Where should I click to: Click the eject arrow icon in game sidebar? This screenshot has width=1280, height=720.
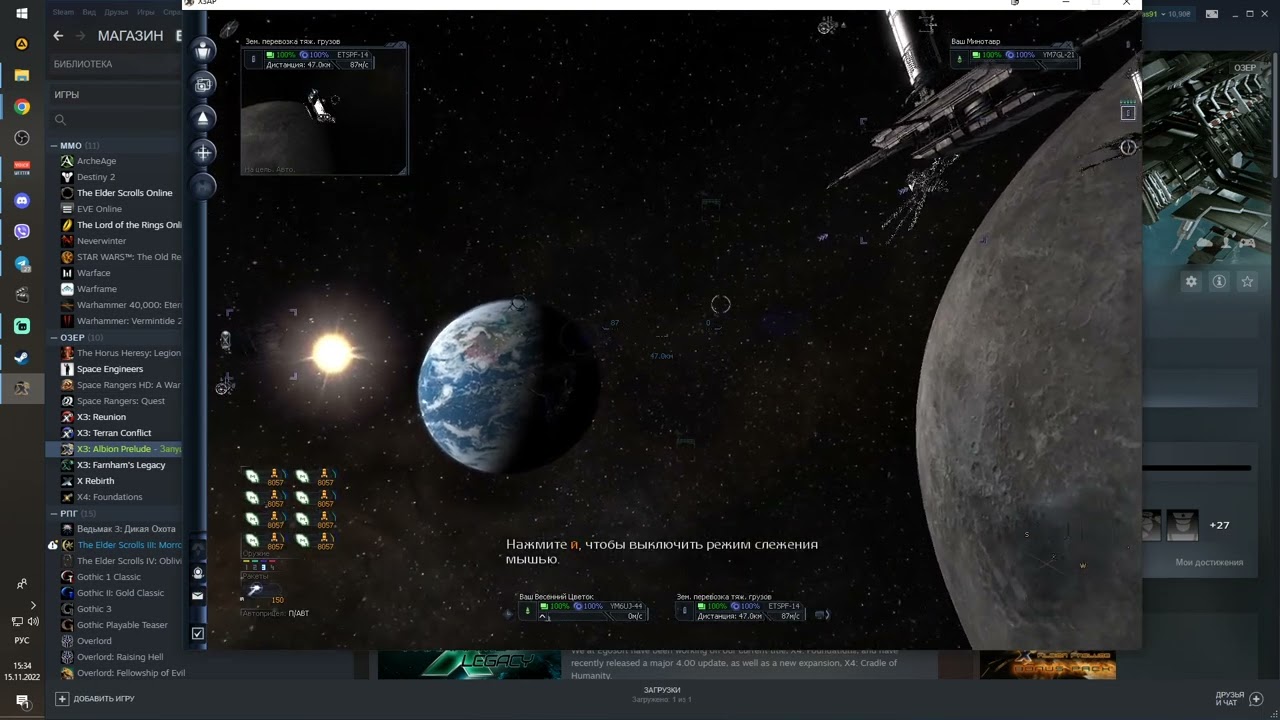[203, 118]
